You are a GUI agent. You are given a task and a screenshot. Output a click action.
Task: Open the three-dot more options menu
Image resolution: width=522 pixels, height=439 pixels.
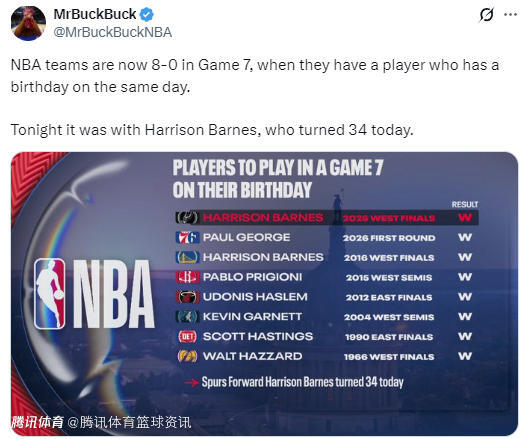(x=510, y=15)
